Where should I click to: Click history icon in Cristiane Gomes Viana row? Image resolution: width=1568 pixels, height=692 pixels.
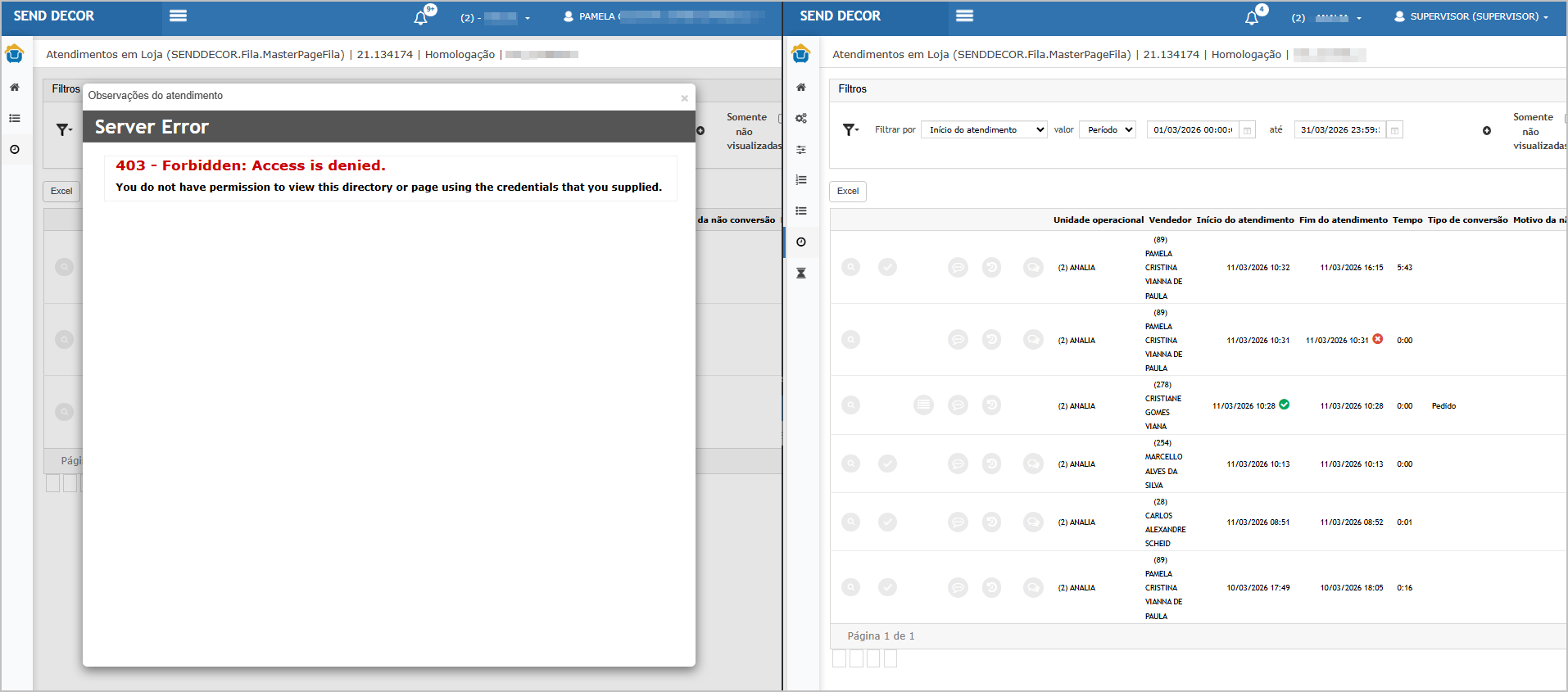[991, 405]
